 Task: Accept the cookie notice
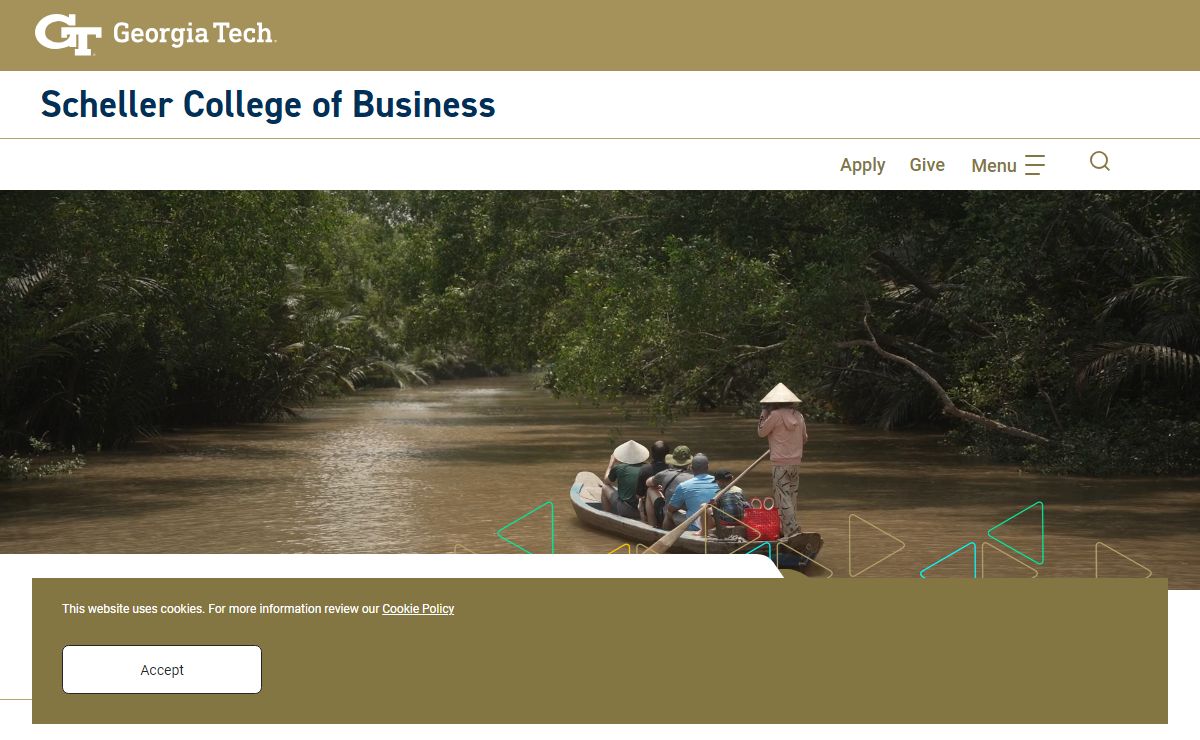pos(162,669)
